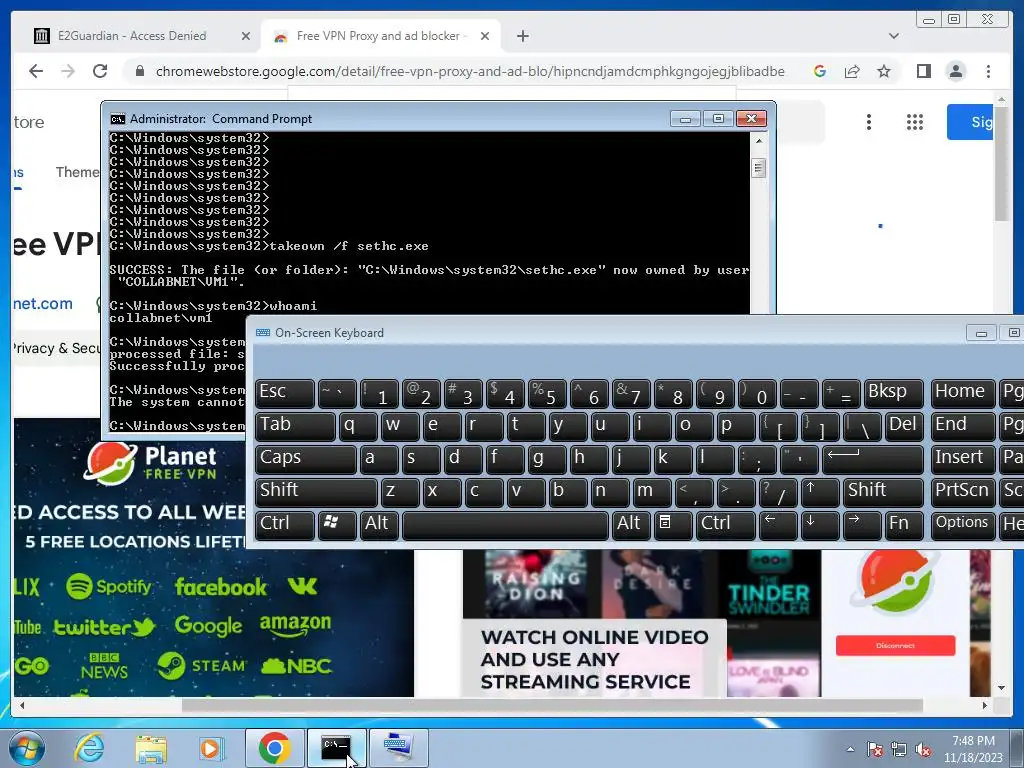The image size is (1024, 768).
Task: Click the Windows logo key
Action: [337, 524]
